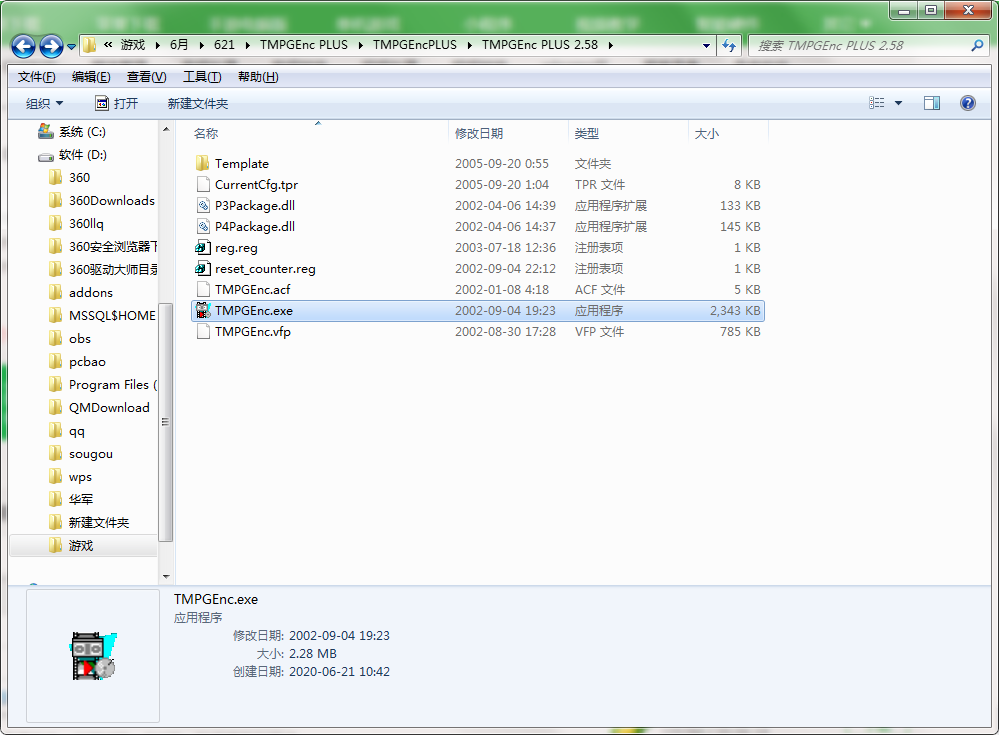Click the Forward navigation arrow button
999x735 pixels.
click(x=51, y=46)
